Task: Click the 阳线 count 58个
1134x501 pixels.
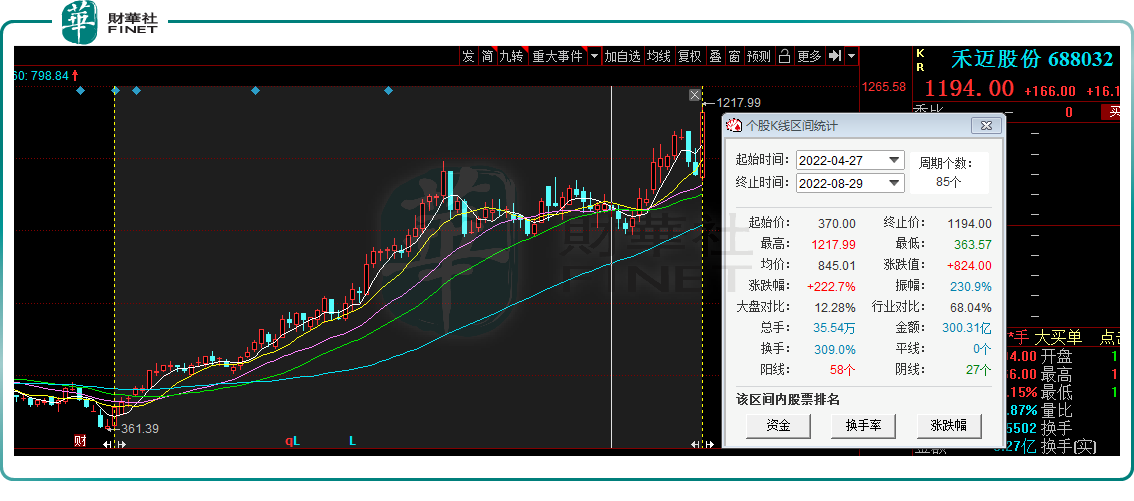Action: click(843, 370)
